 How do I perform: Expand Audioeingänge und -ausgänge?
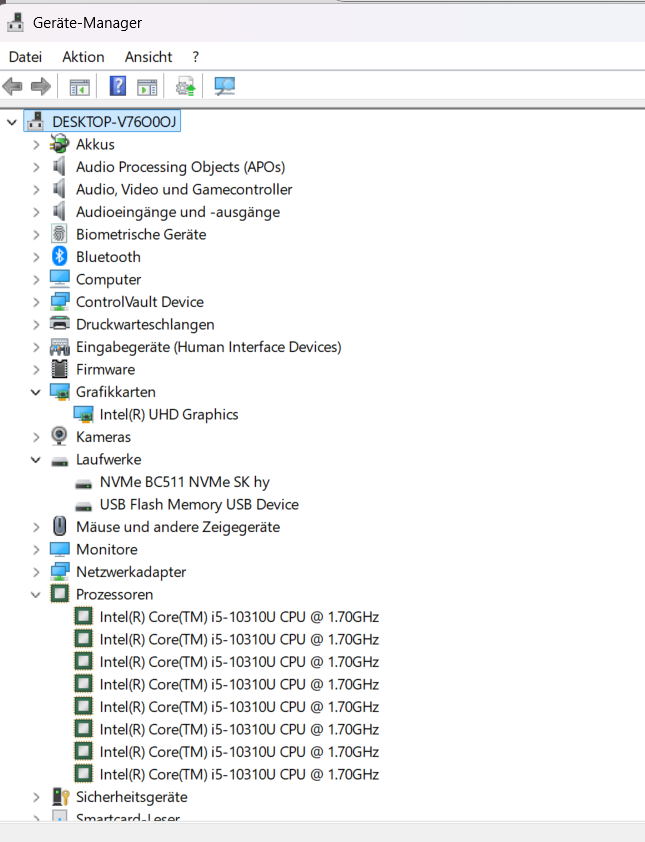pyautogui.click(x=36, y=212)
